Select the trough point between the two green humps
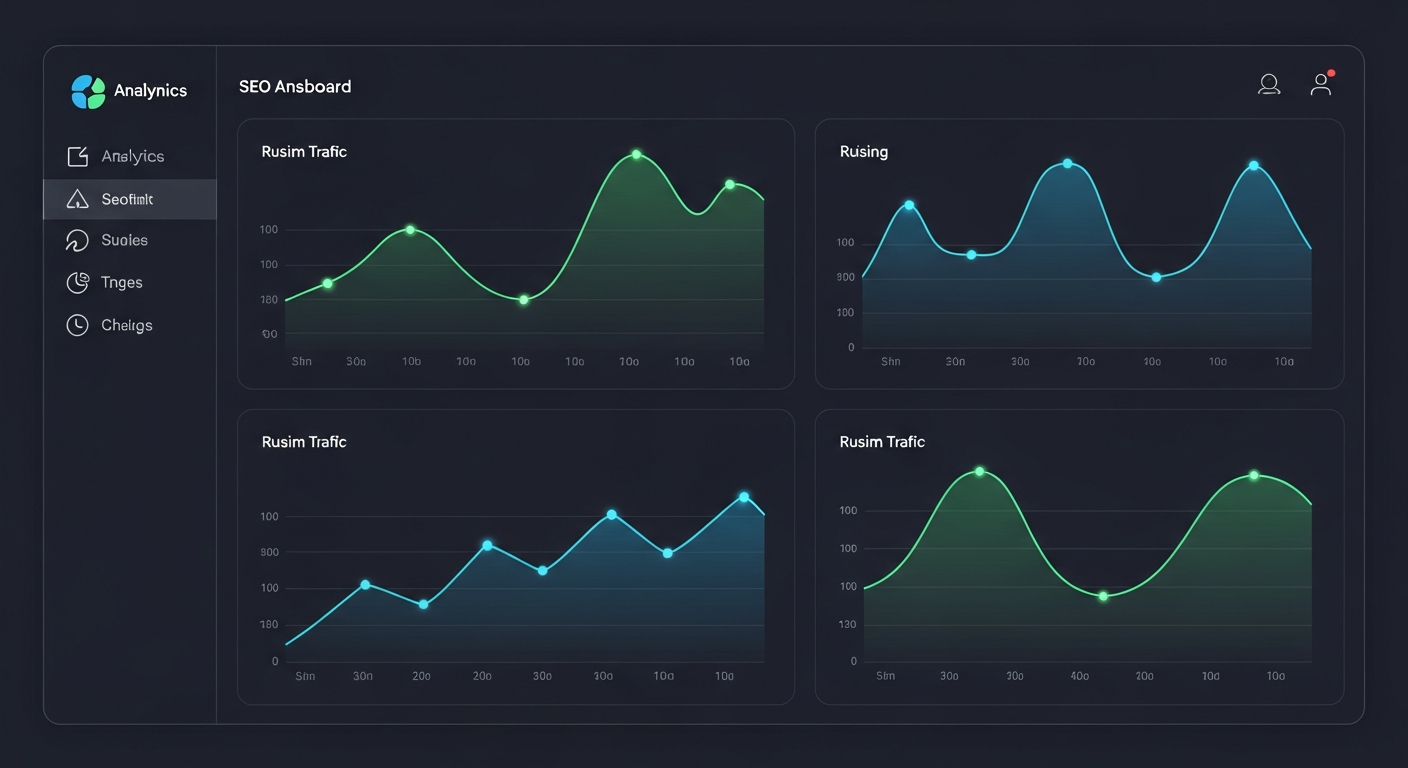This screenshot has height=768, width=1408. [x=1103, y=596]
